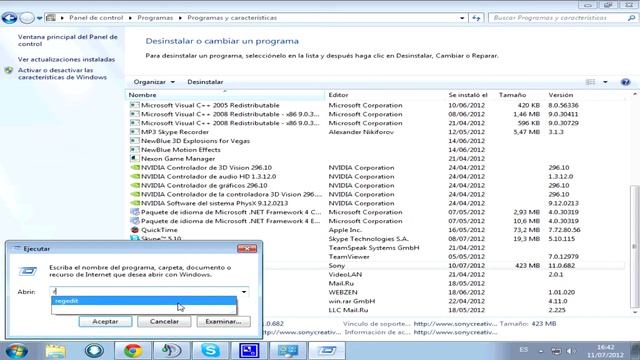This screenshot has width=640, height=360.
Task: Click the Forward navigation arrow
Action: pyautogui.click(x=27, y=18)
